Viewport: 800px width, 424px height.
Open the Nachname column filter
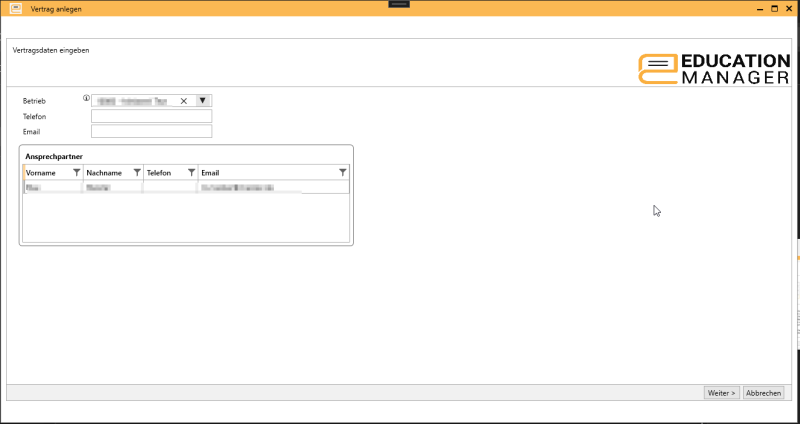137,173
